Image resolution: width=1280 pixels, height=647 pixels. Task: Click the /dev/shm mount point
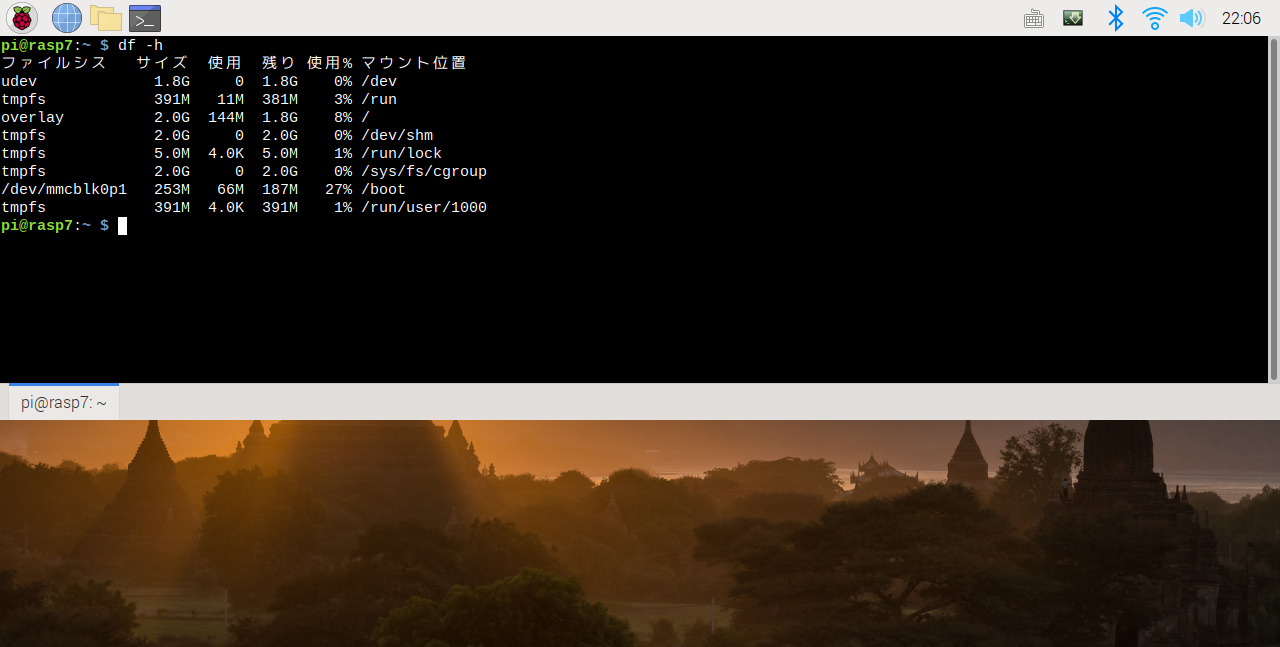(397, 135)
